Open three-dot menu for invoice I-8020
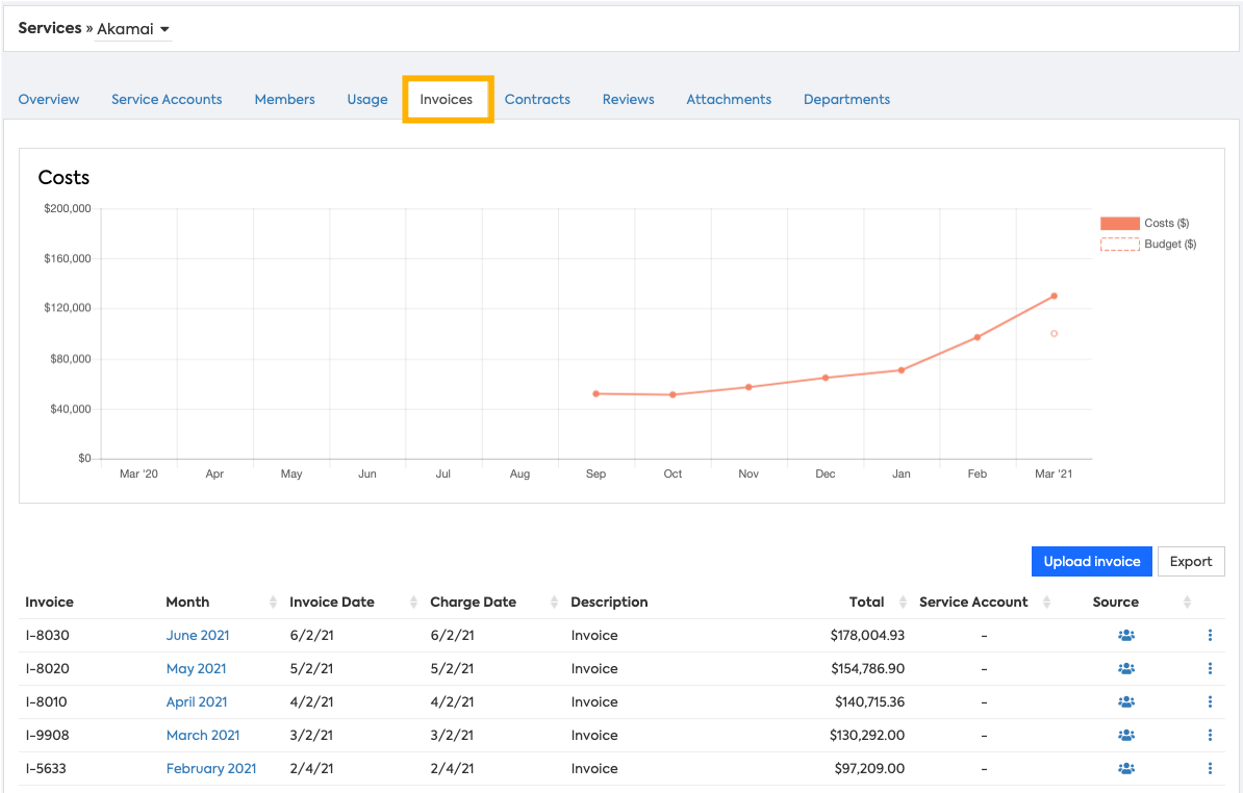 tap(1210, 669)
